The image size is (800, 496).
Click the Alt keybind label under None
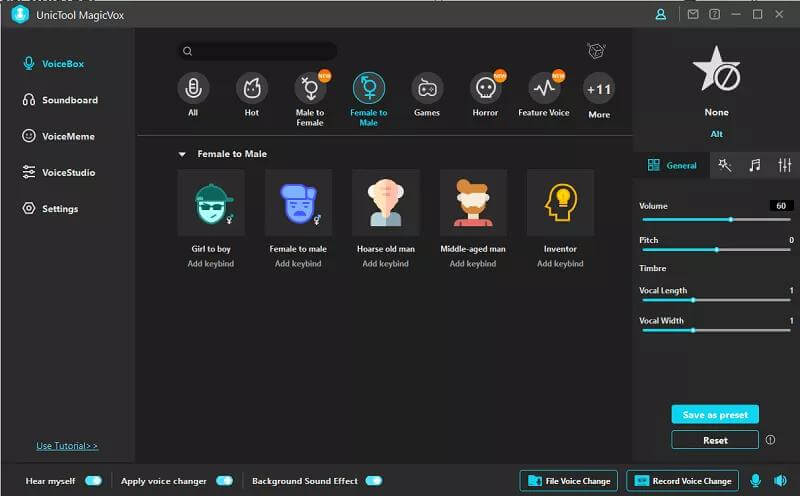(x=716, y=134)
